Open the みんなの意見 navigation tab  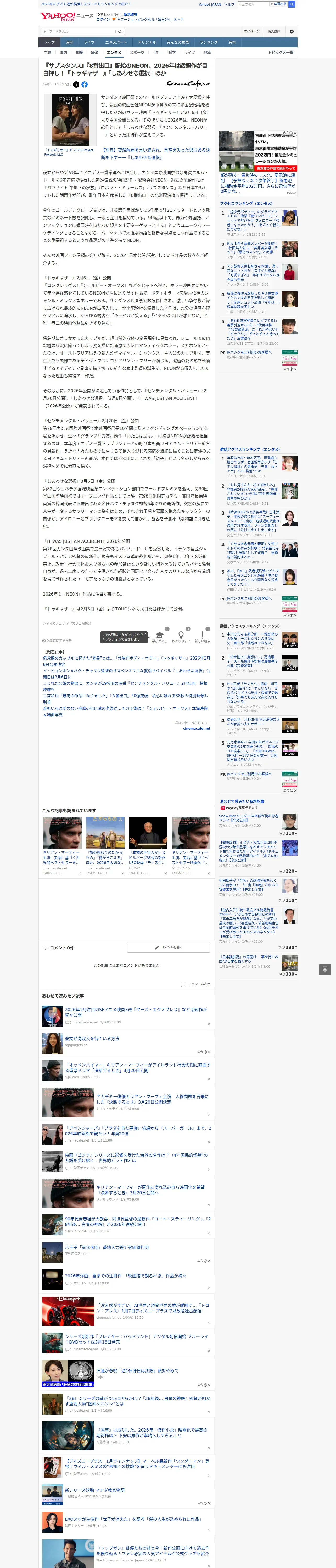coord(177,43)
